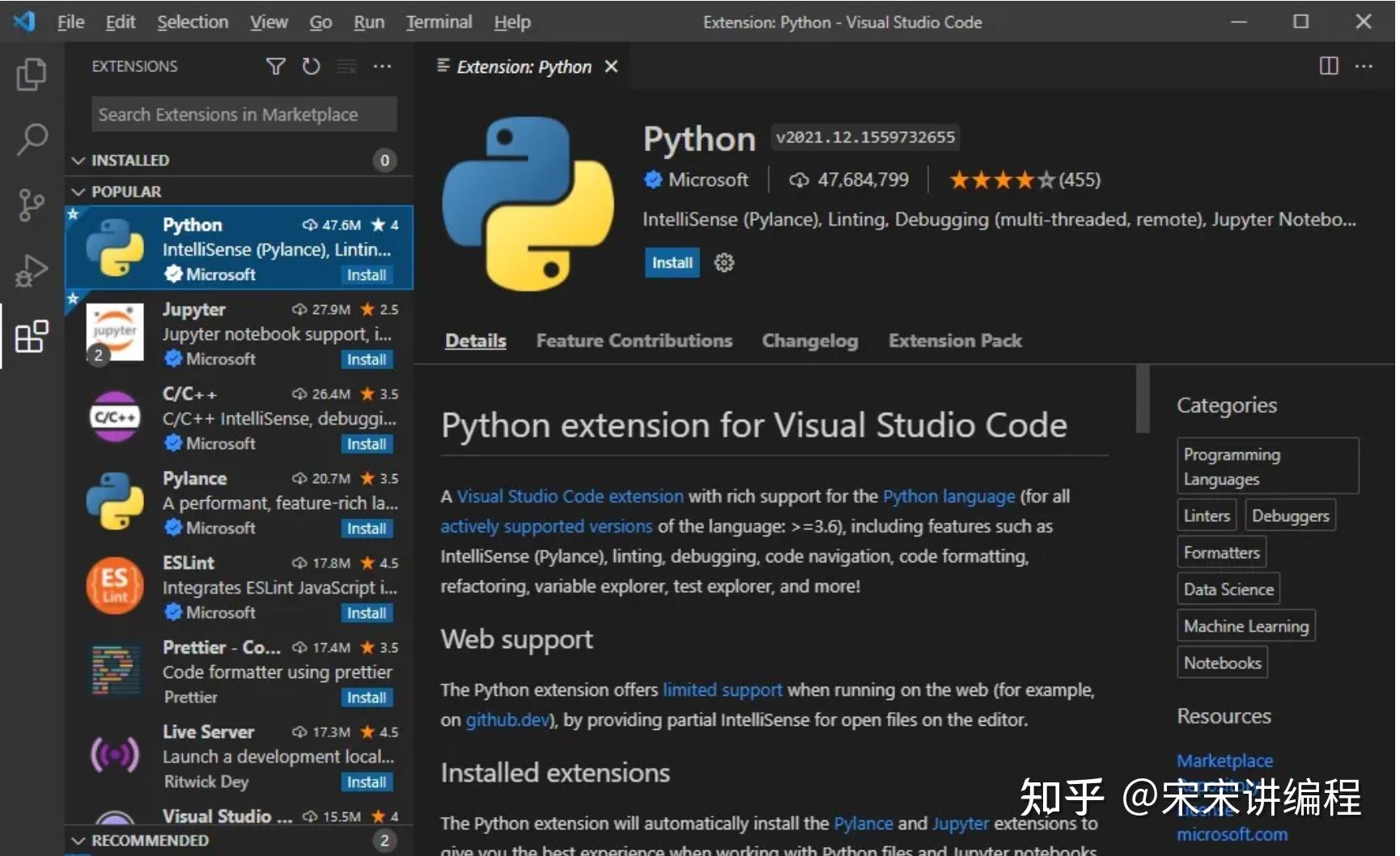The image size is (1400, 856).
Task: Open the Feature Contributions tab
Action: pos(634,341)
